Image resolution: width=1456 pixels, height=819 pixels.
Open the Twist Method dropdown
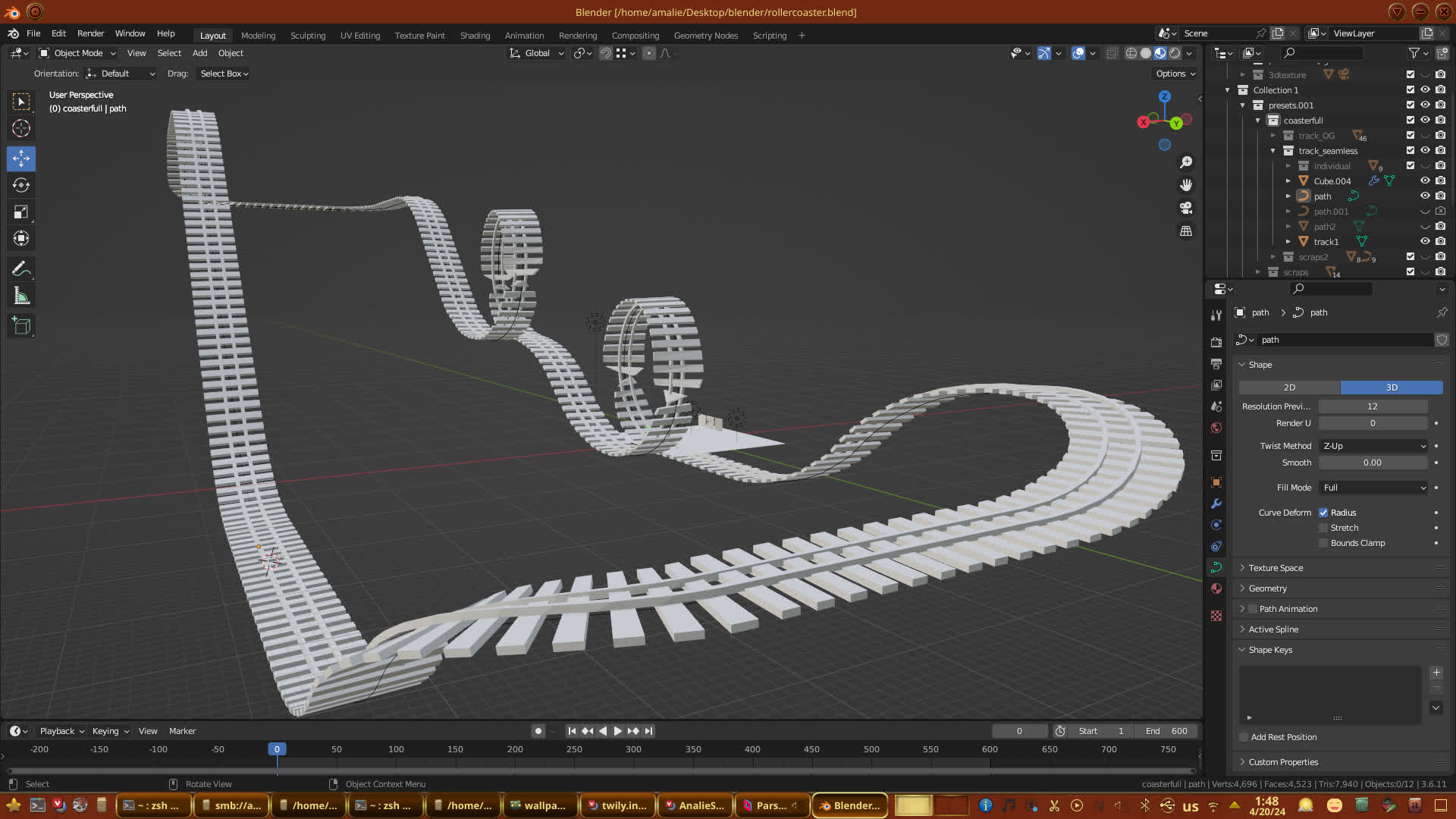1373,446
